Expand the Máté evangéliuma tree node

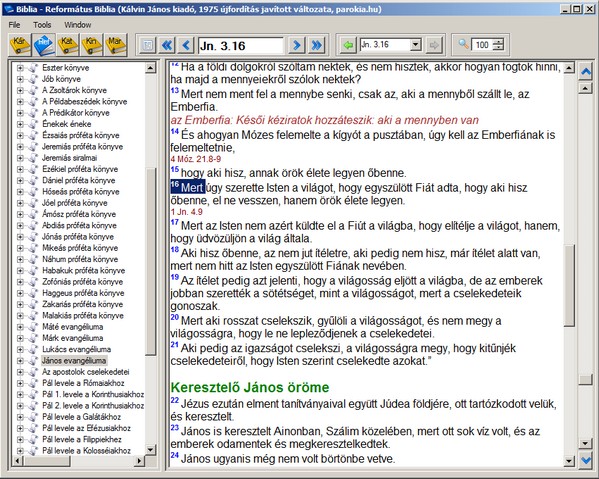(20, 327)
